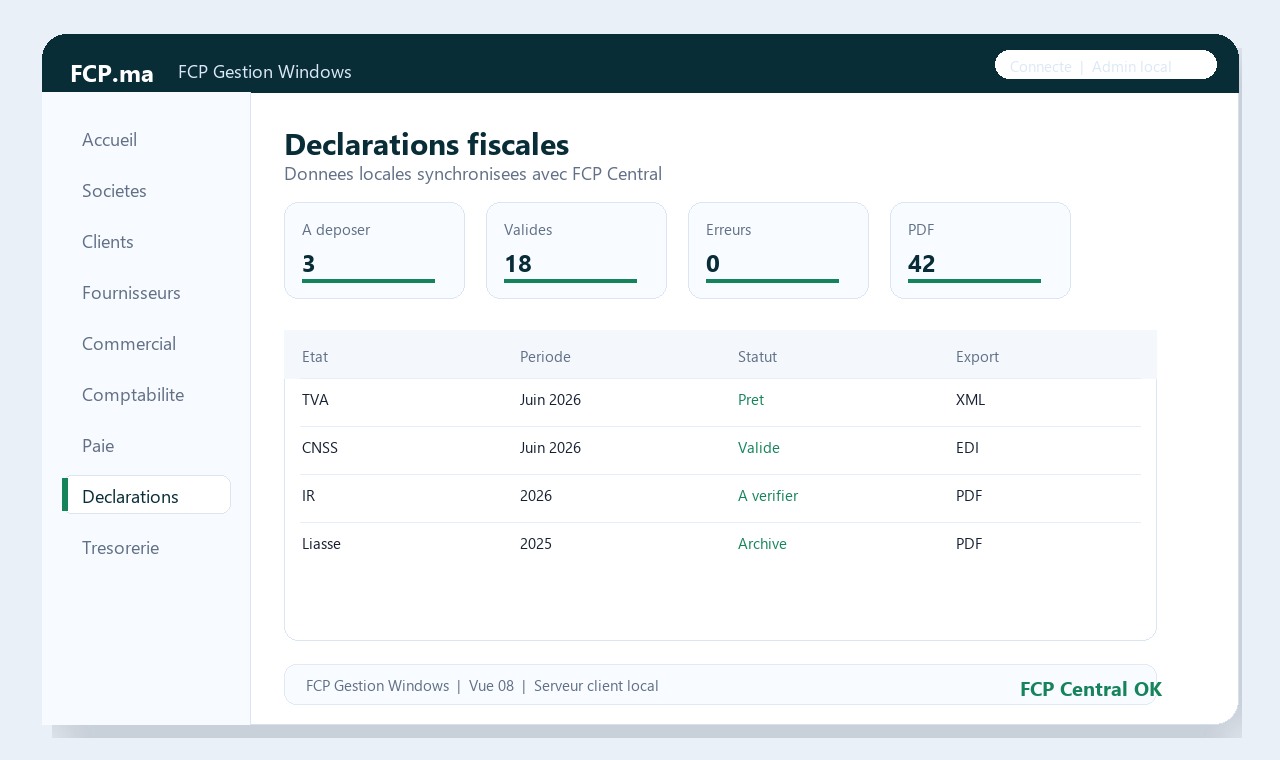Select the TVA declaration row
Image resolution: width=1280 pixels, height=760 pixels.
click(720, 402)
